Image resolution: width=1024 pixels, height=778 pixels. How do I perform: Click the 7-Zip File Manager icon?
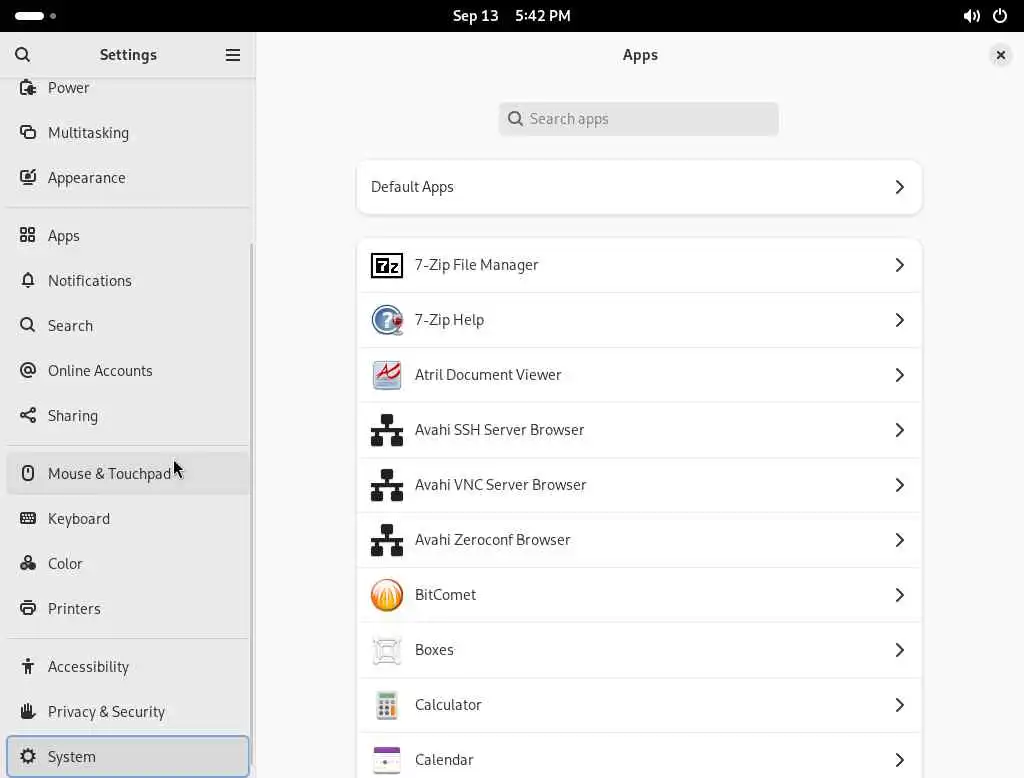point(387,265)
